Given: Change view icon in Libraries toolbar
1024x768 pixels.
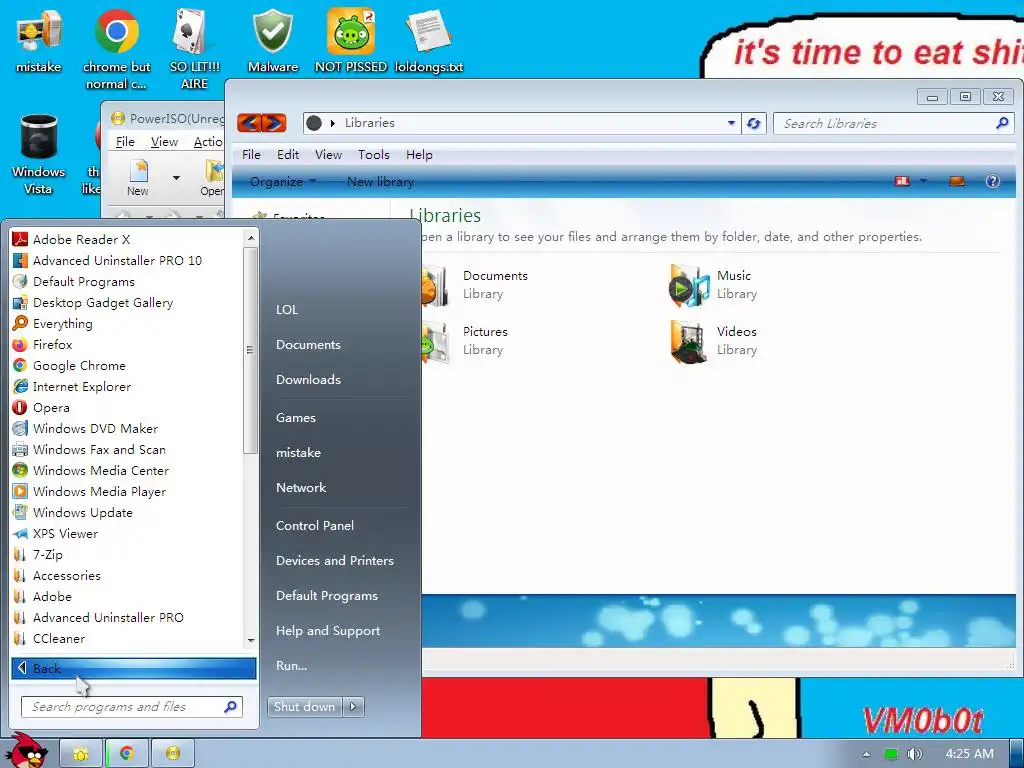Looking at the screenshot, I should click(x=902, y=182).
